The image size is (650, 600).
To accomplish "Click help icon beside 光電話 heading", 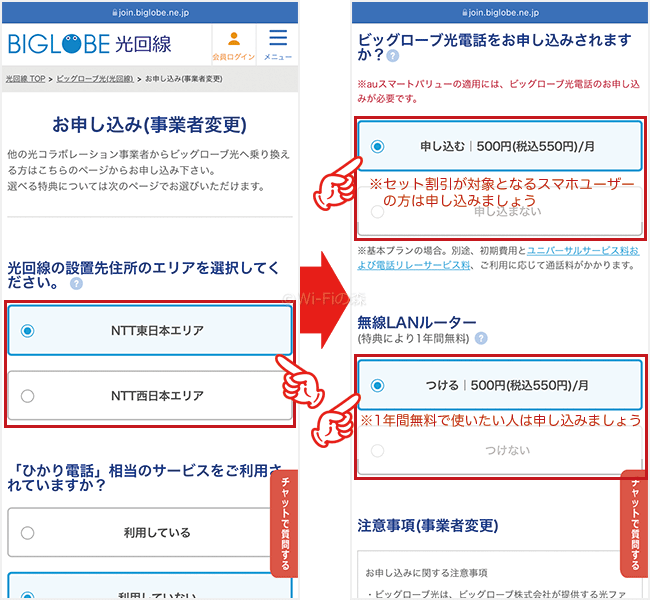I will [393, 56].
